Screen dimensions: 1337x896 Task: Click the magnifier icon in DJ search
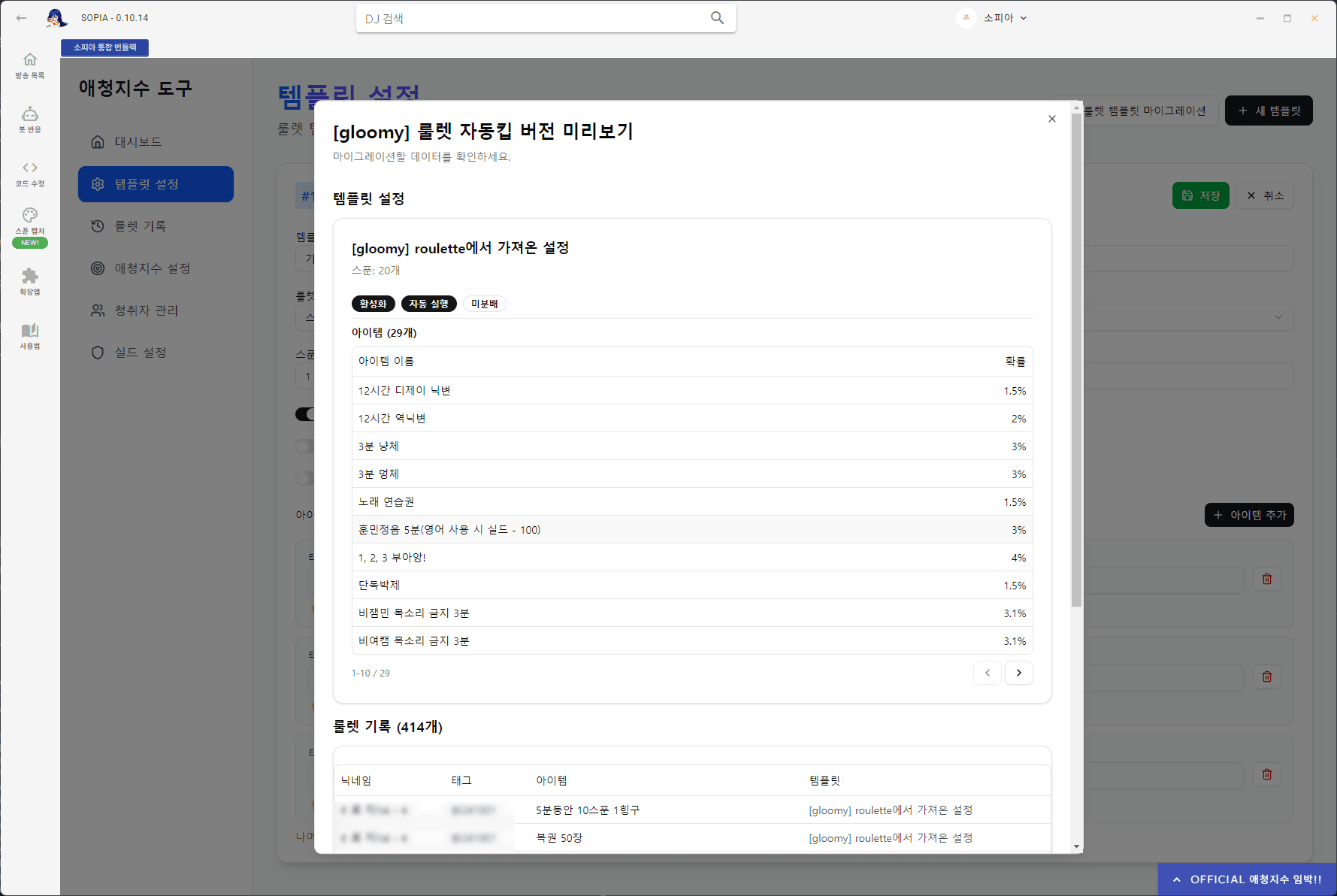click(717, 18)
